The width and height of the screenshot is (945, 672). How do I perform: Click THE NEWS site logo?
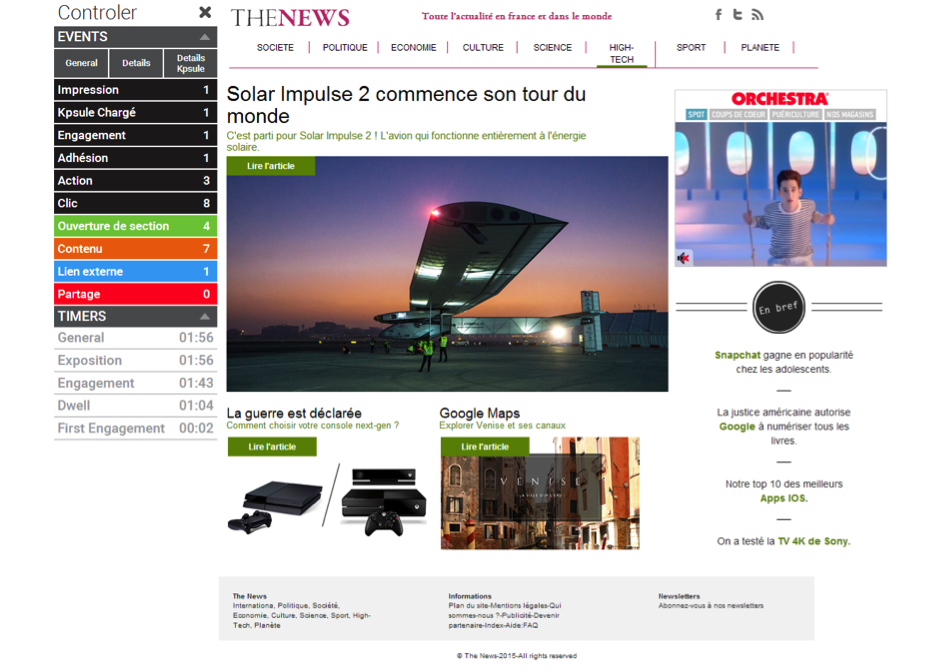(290, 17)
